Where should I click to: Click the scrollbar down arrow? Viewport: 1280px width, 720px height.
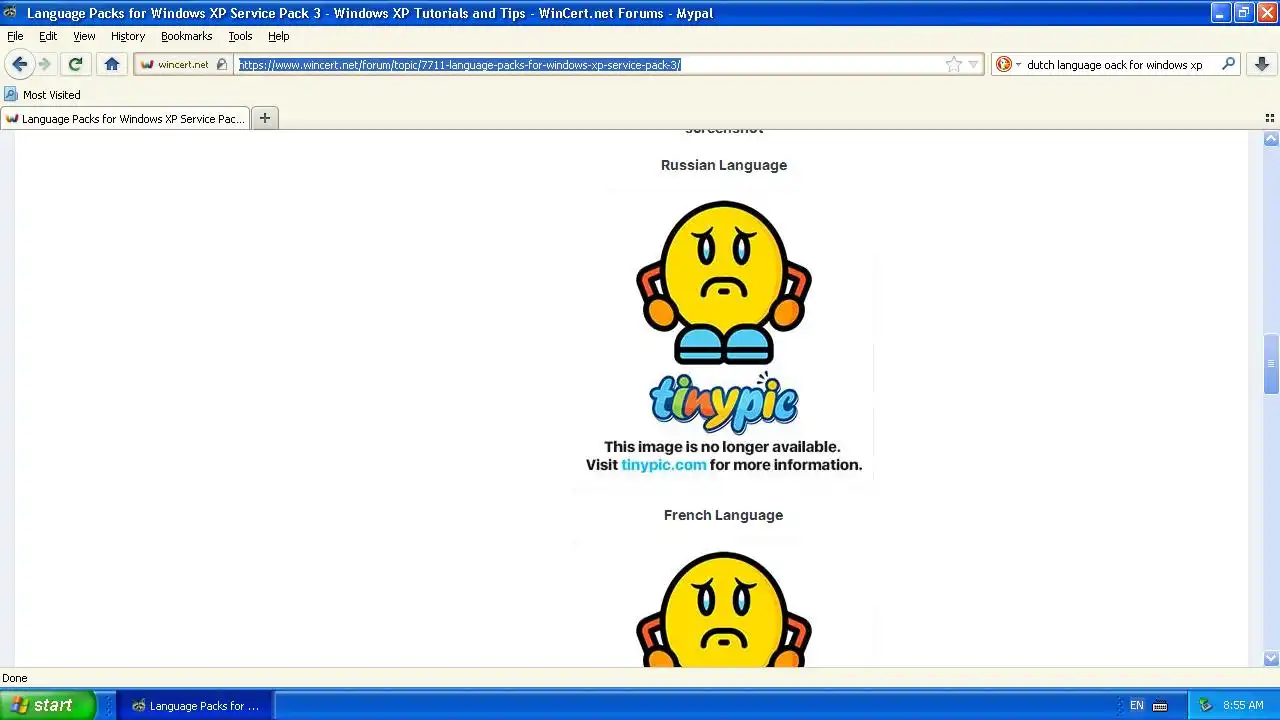pyautogui.click(x=1271, y=658)
